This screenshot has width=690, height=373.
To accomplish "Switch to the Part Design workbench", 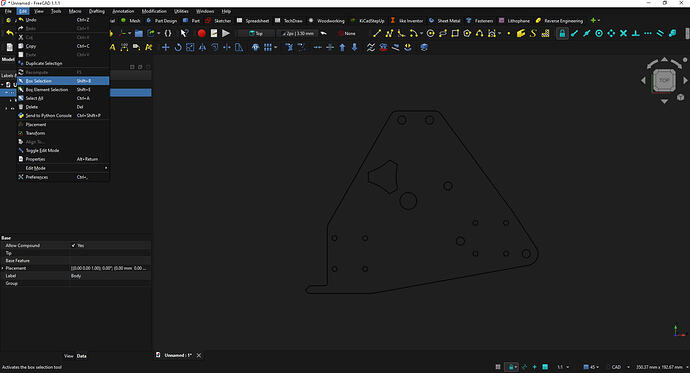I will click(161, 21).
